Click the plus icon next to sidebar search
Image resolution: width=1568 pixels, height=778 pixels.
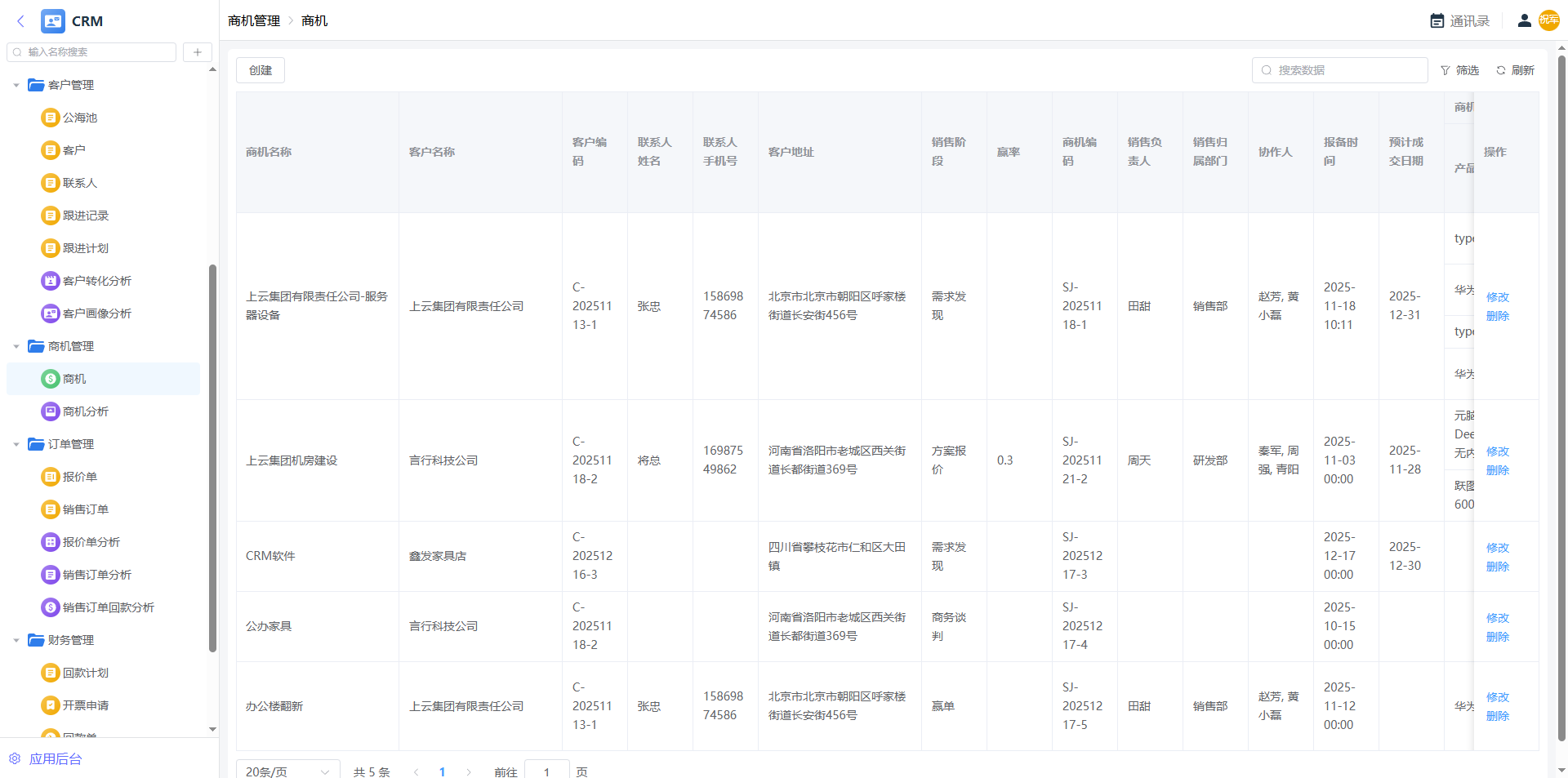[x=197, y=52]
